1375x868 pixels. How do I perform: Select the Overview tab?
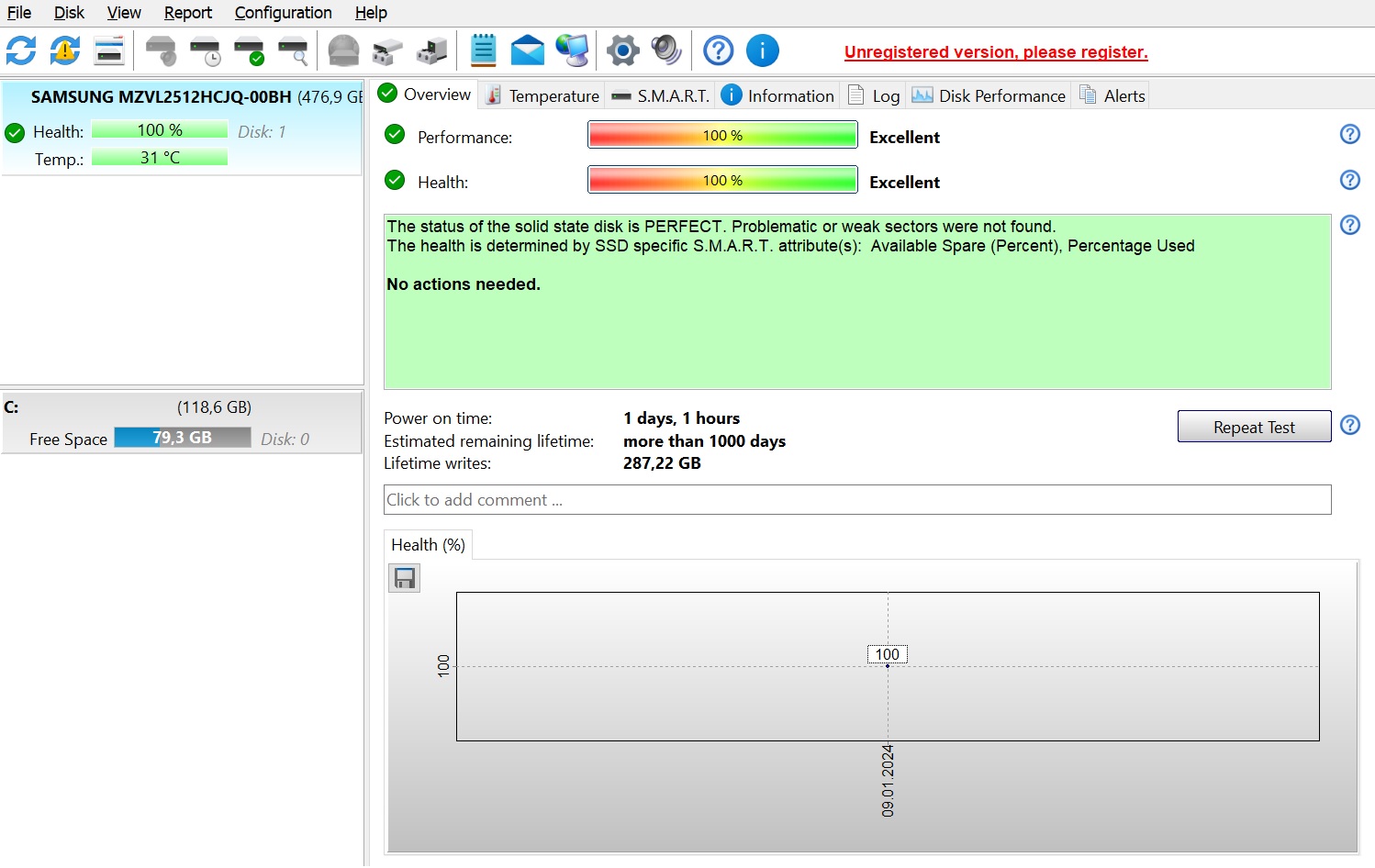(425, 95)
